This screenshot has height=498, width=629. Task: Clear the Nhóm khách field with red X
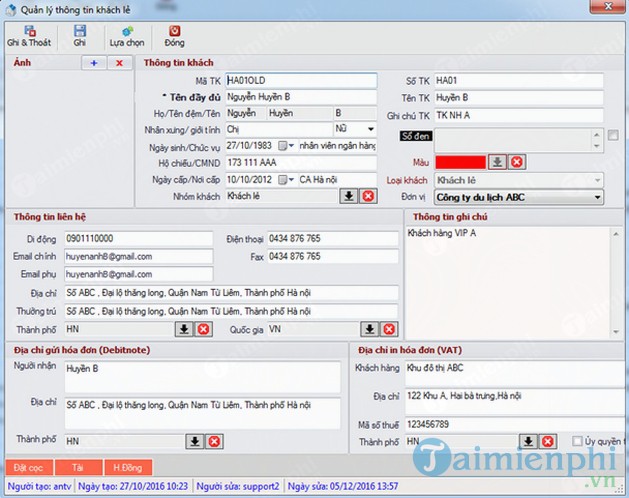coord(367,196)
